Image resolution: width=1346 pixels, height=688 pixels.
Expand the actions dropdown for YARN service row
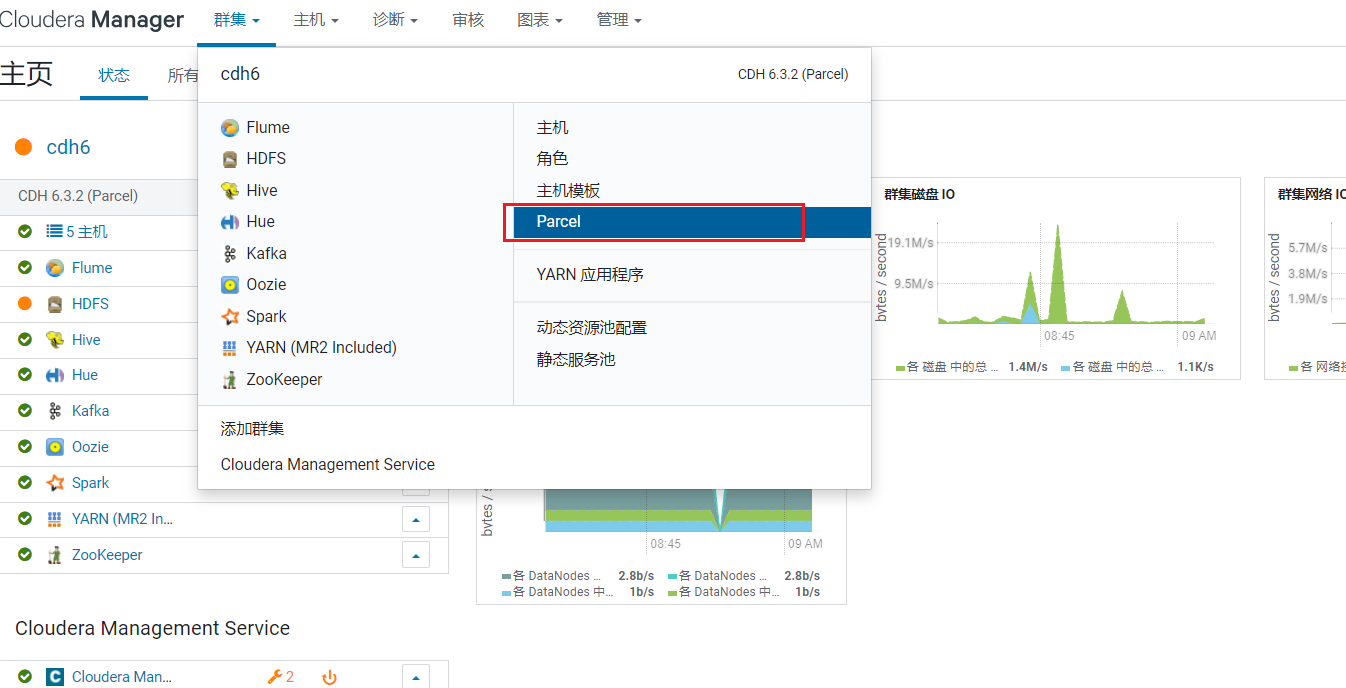(x=415, y=519)
